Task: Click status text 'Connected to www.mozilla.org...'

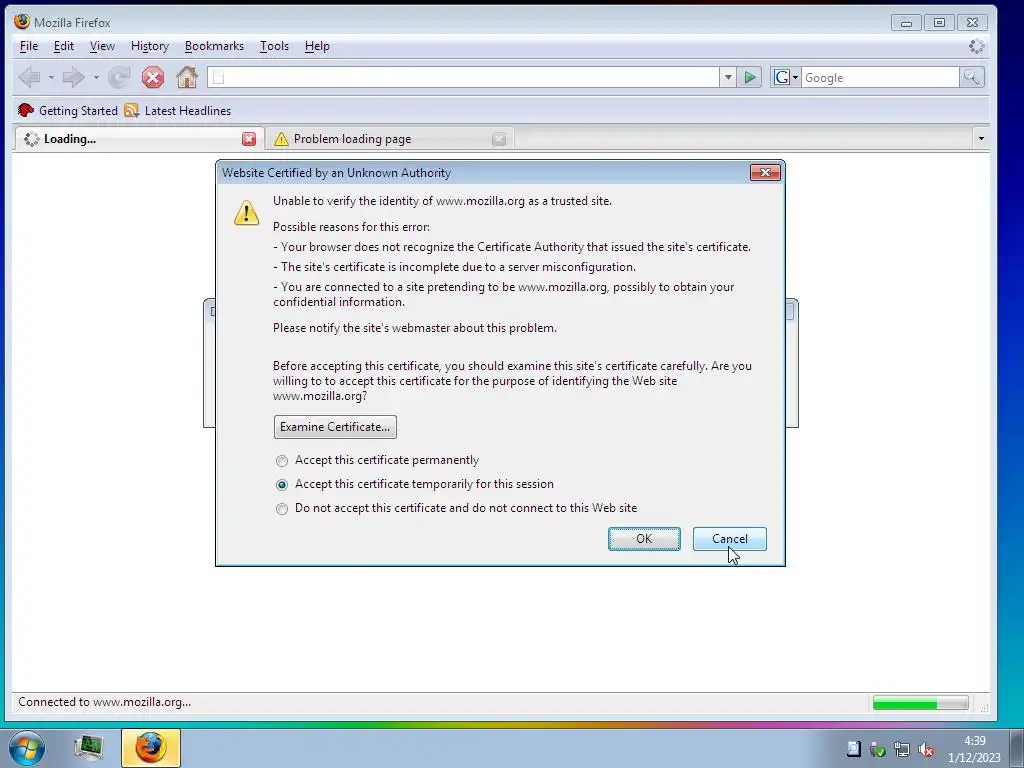Action: coord(104,702)
